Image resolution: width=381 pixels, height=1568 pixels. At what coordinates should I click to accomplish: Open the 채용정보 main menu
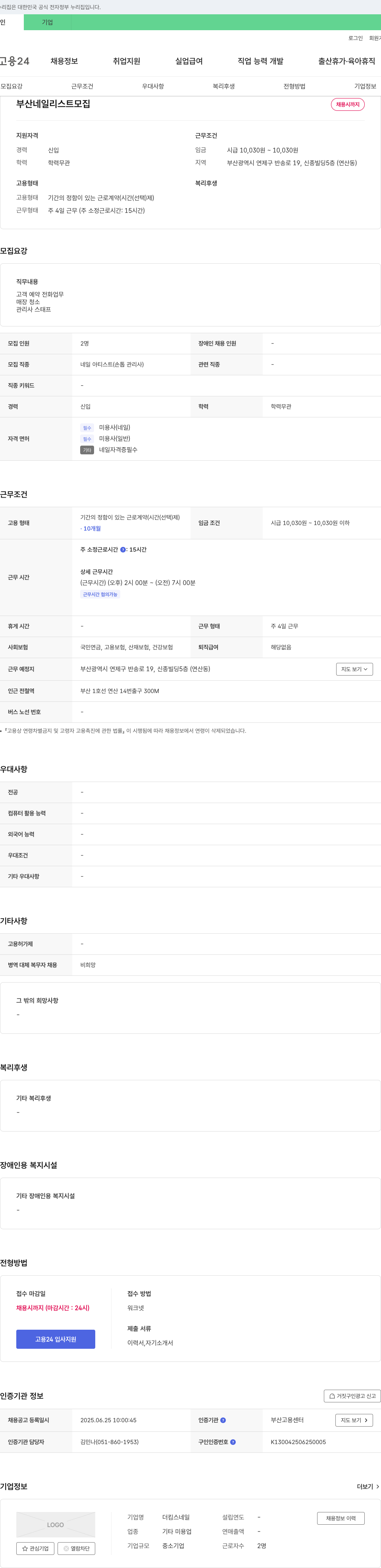coord(64,61)
